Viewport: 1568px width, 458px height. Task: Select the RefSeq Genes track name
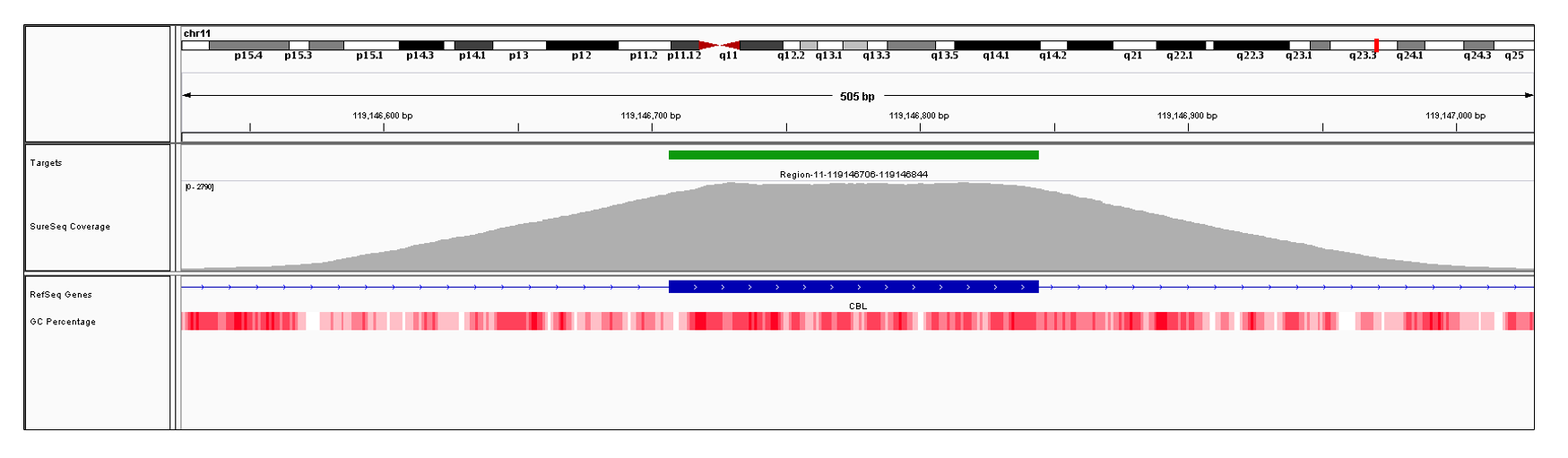61,295
